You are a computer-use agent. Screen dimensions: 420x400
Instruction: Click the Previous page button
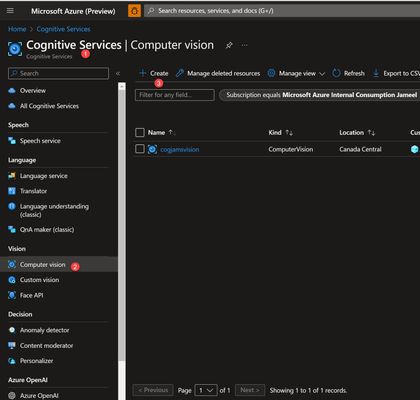(153, 390)
